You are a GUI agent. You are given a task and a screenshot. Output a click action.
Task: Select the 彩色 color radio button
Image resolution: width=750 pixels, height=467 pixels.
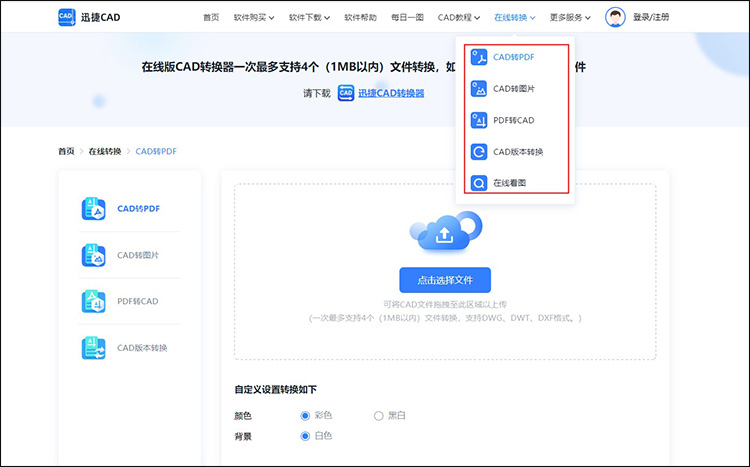[x=305, y=415]
